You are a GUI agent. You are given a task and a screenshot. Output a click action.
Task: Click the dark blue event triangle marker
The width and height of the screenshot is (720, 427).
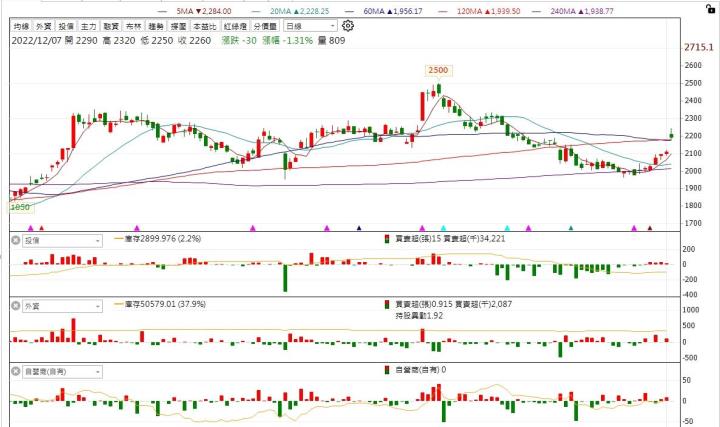click(359, 228)
